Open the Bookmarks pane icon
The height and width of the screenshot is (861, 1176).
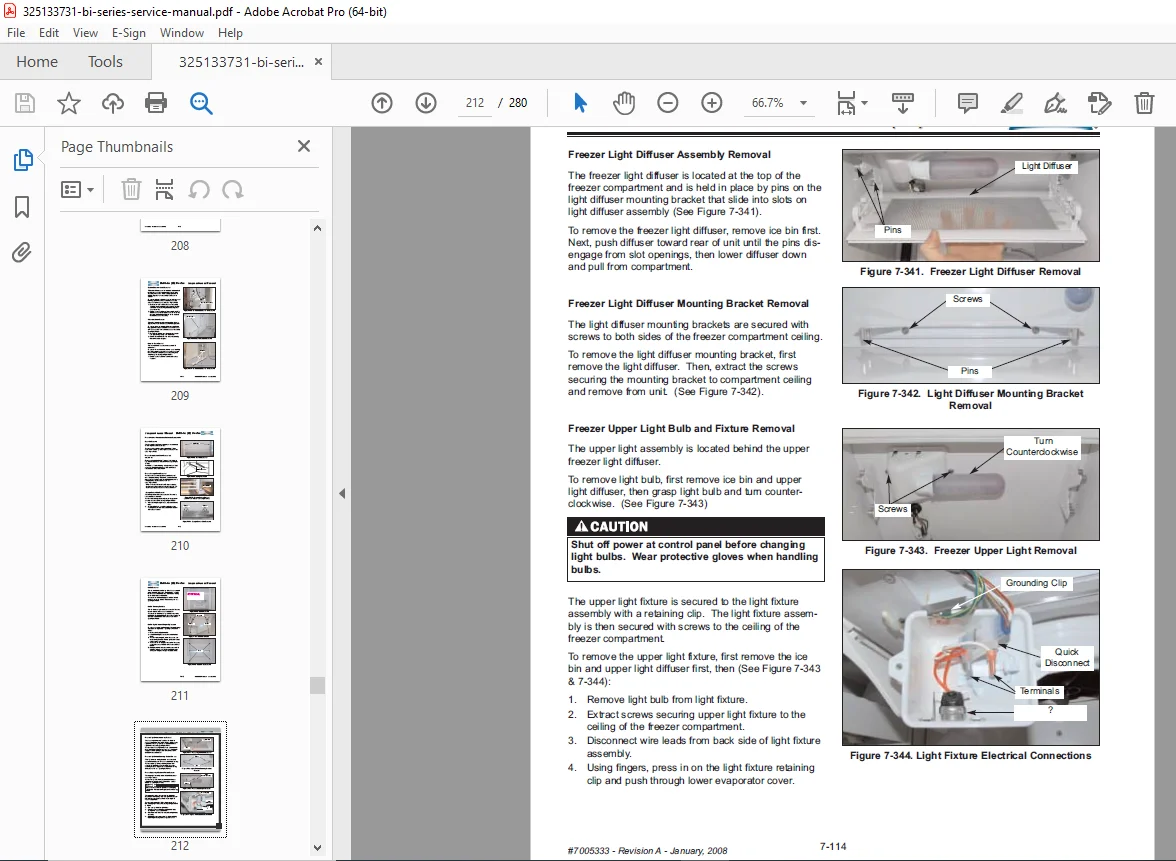coord(22,207)
